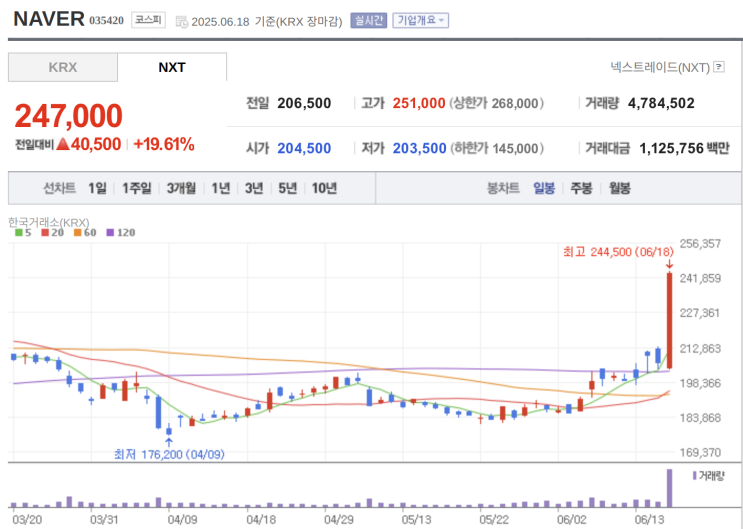Click the tall red 06/18 candlestick

670,320
